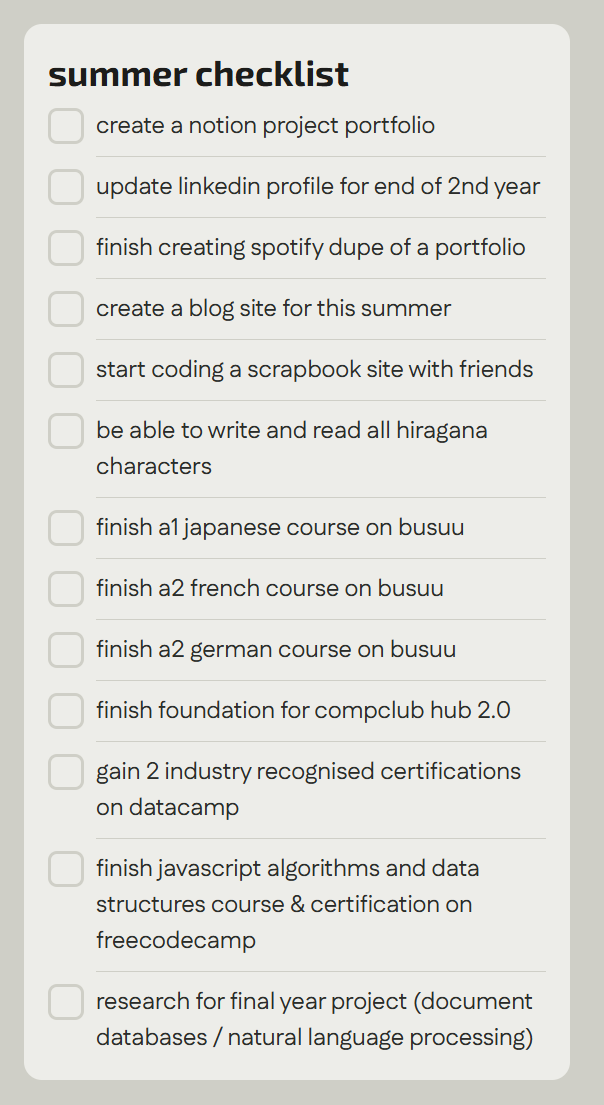Click 'create a notion project portfolio' text
Viewport: 604px width, 1105px height.
265,126
